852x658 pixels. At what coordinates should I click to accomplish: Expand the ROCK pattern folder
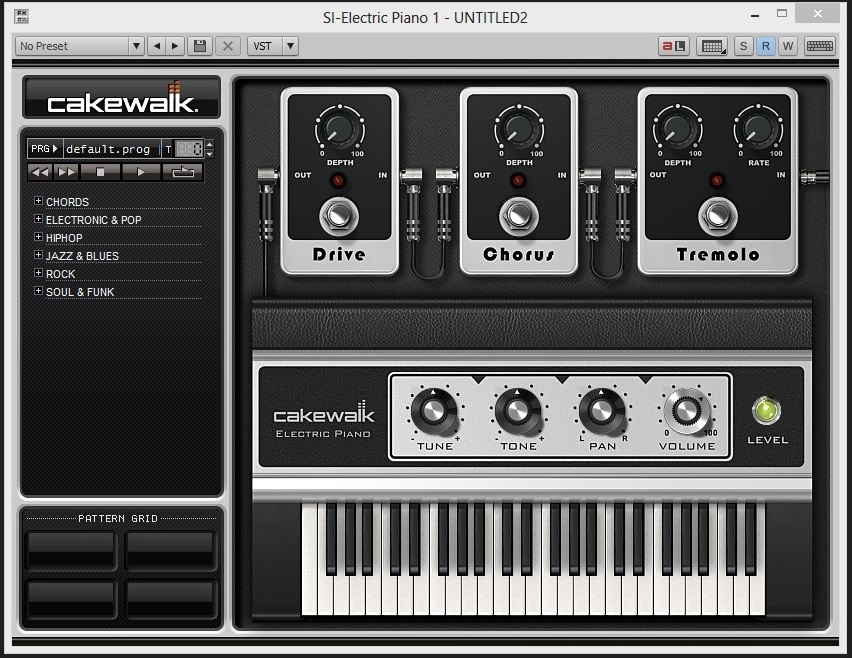pos(38,272)
